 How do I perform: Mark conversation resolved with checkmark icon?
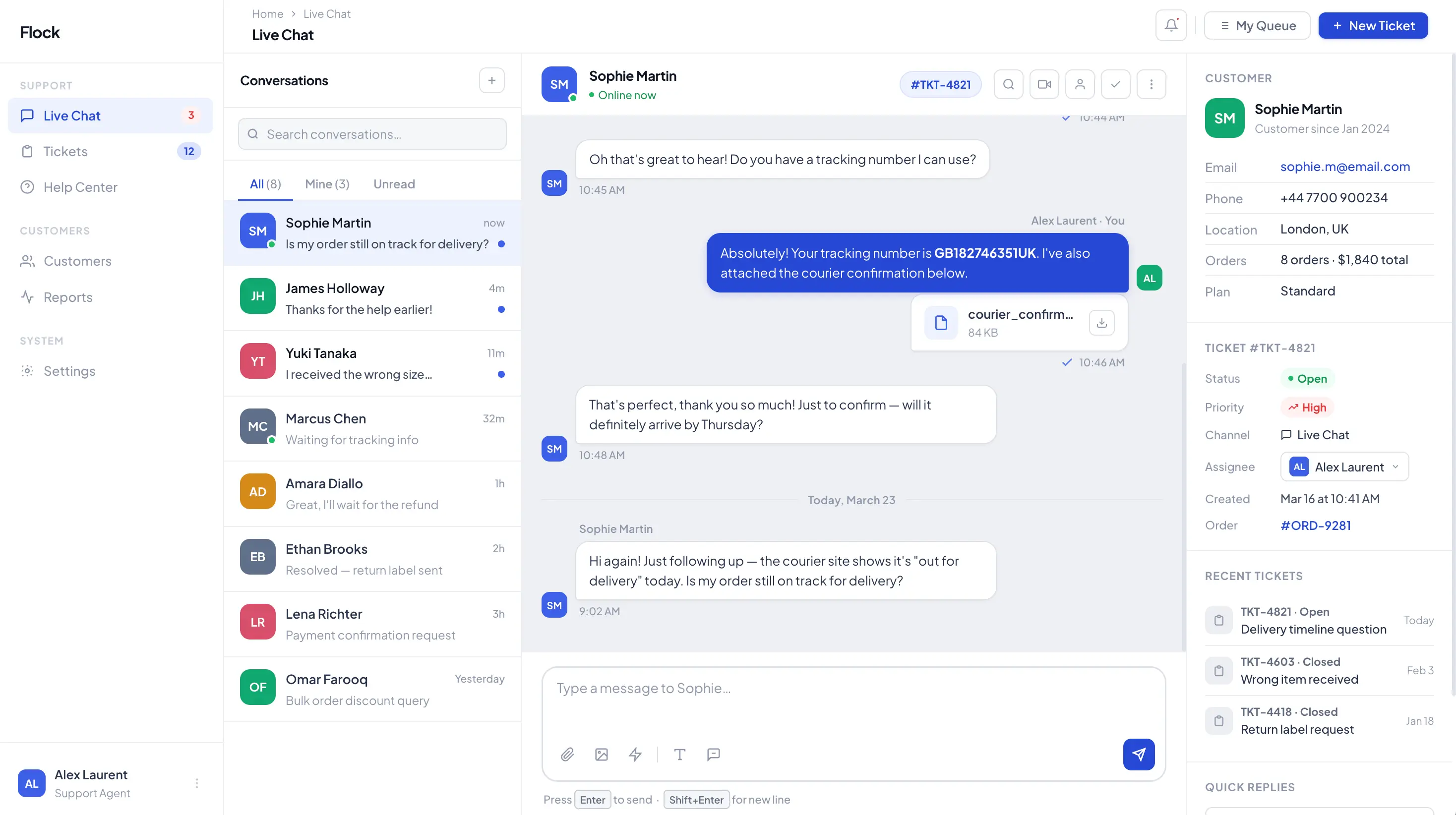tap(1116, 84)
